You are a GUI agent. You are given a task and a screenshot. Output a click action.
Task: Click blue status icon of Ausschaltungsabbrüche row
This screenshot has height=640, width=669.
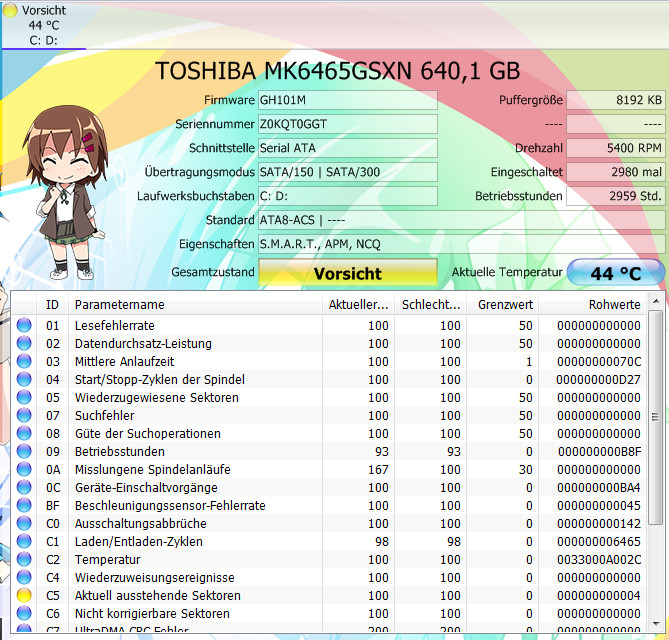[24, 523]
